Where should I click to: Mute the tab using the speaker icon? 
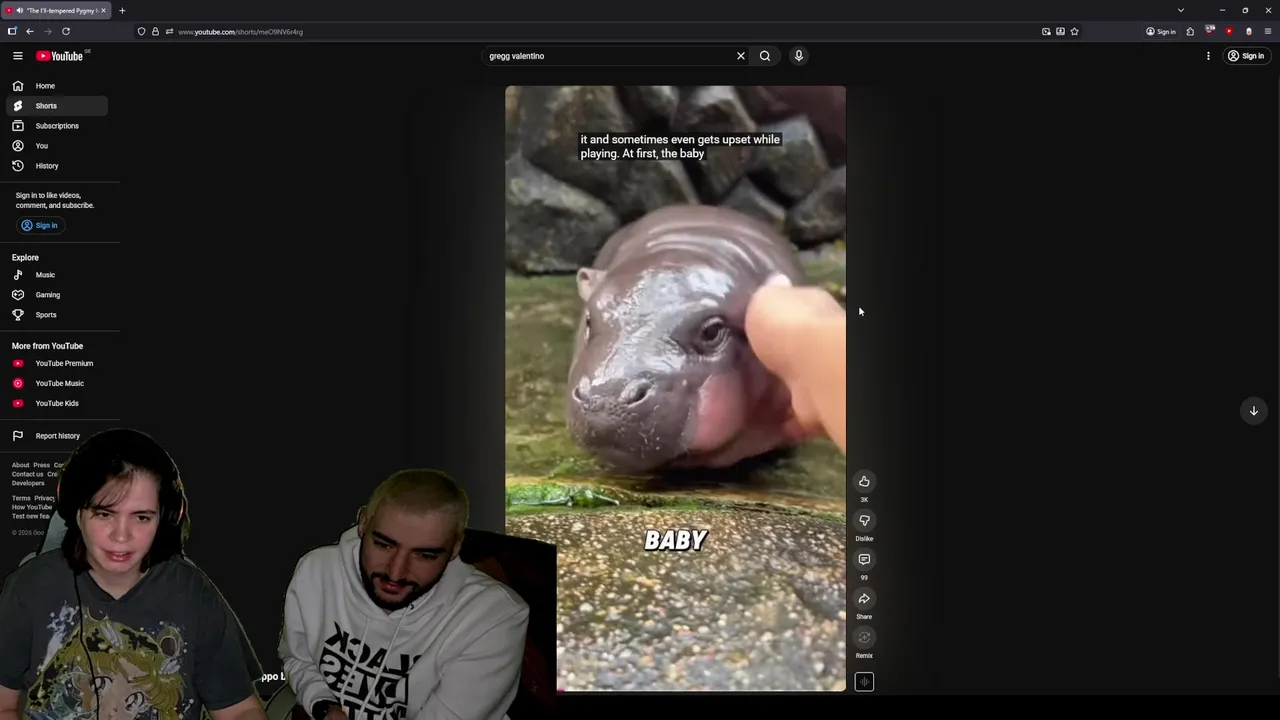pyautogui.click(x=19, y=11)
